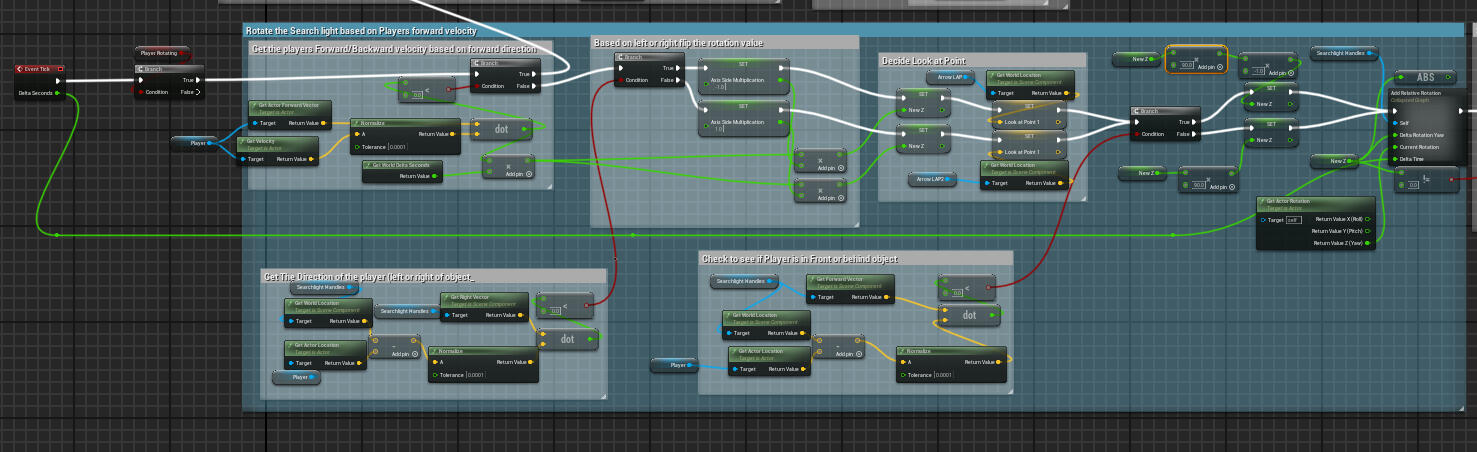Select the Get Right Vector node
The width and height of the screenshot is (1477, 452).
(482, 299)
